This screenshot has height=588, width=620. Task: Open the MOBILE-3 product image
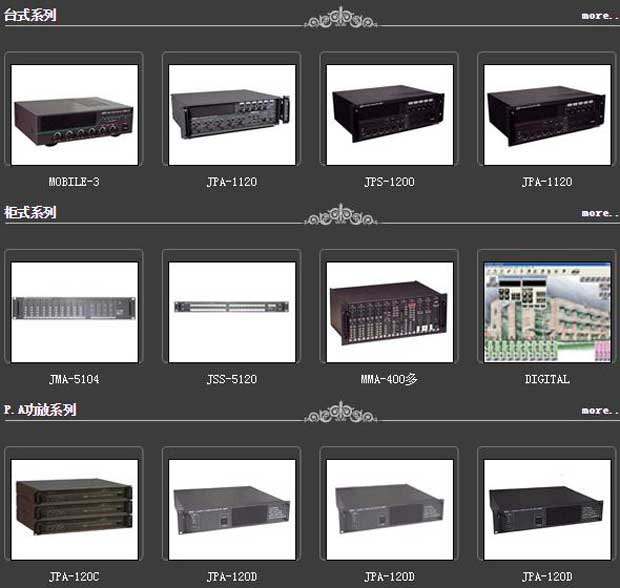(x=74, y=114)
